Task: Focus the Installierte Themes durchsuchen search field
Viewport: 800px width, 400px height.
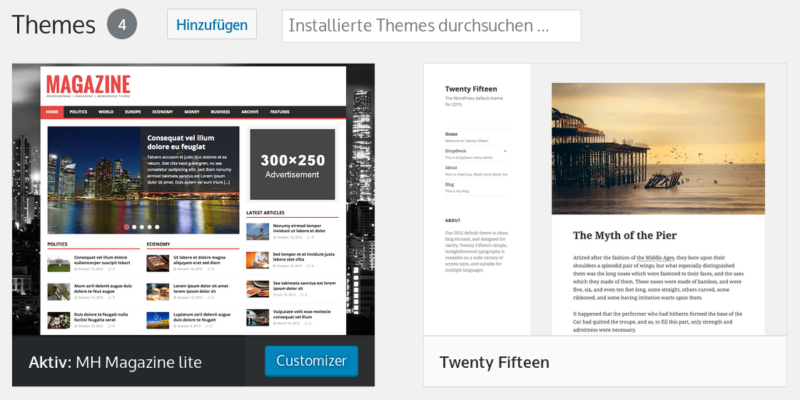Action: pos(432,26)
